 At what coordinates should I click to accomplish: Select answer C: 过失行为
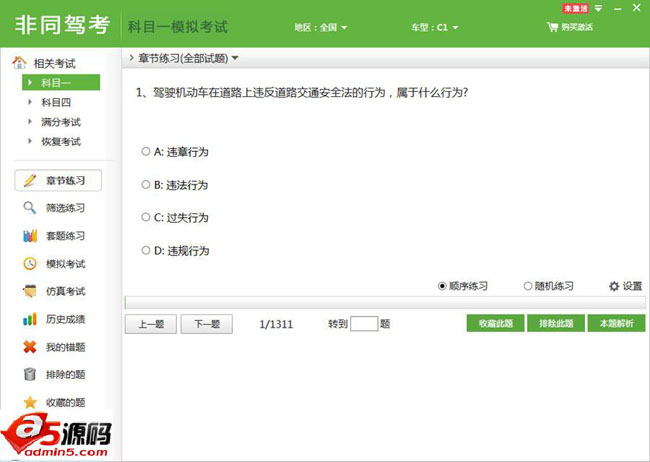pos(146,217)
